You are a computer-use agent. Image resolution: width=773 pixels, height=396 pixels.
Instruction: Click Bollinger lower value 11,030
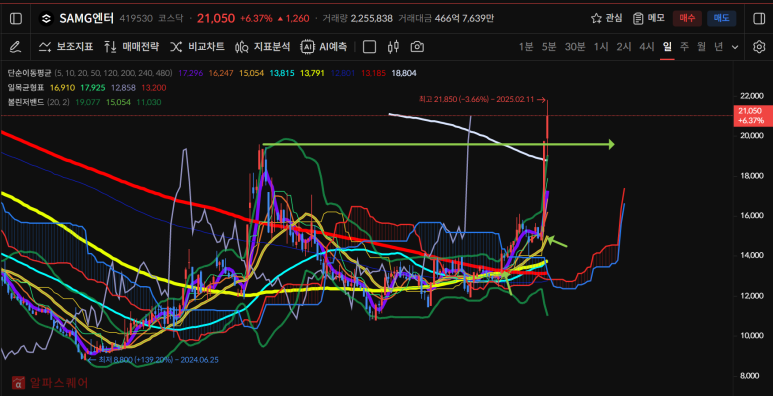(149, 103)
